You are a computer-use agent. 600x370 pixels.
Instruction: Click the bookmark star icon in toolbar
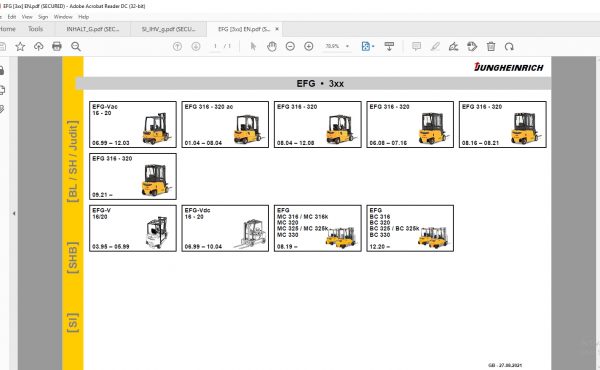[20, 47]
